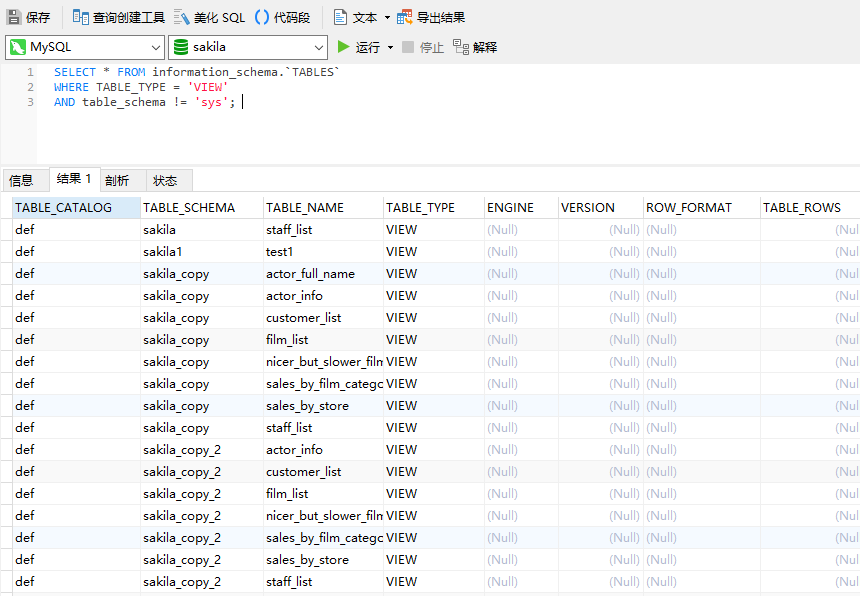Viewport: 860px width, 596px height.
Task: Select 'actor_info' in sakila_copy_2 row
Action: click(x=324, y=450)
